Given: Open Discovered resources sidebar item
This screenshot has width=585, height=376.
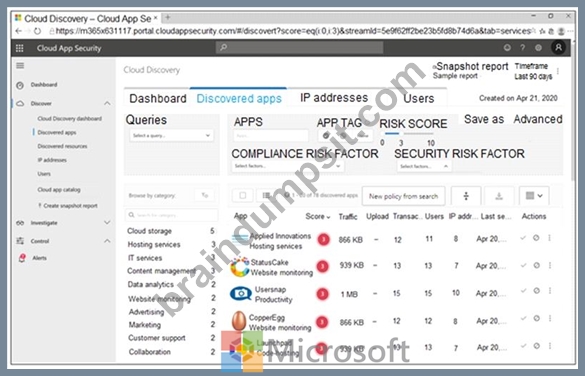Looking at the screenshot, I should tap(62, 146).
